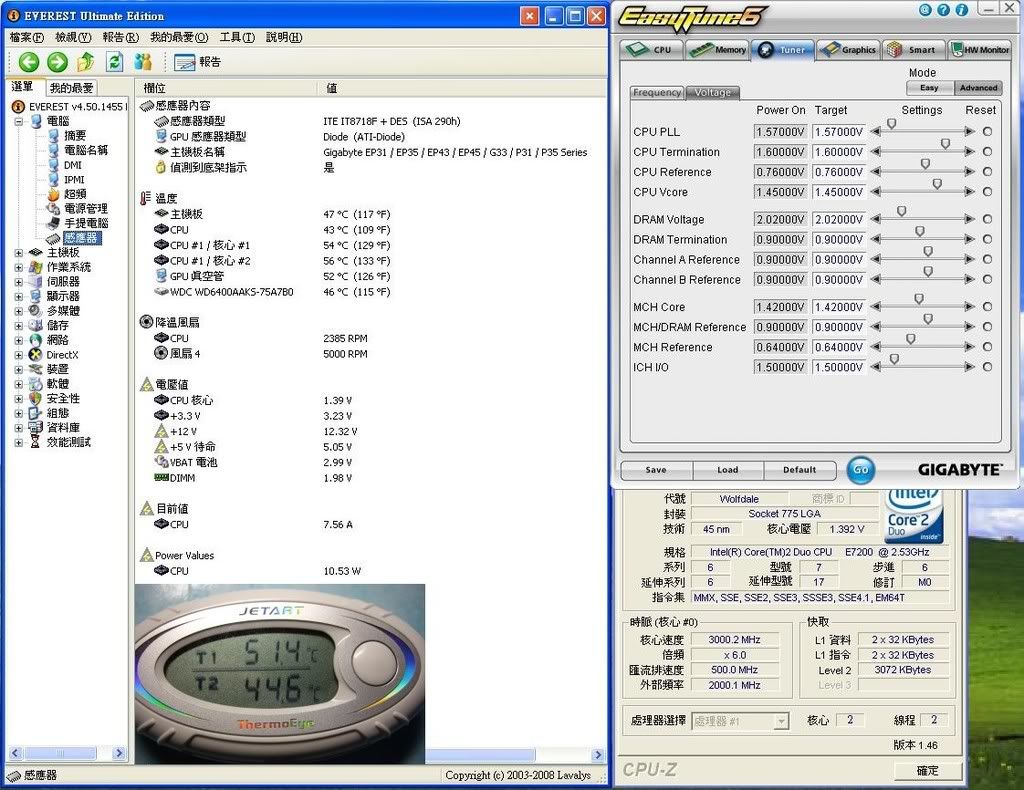Expand the 作業系統 tree node
1024x790 pixels.
[18, 267]
